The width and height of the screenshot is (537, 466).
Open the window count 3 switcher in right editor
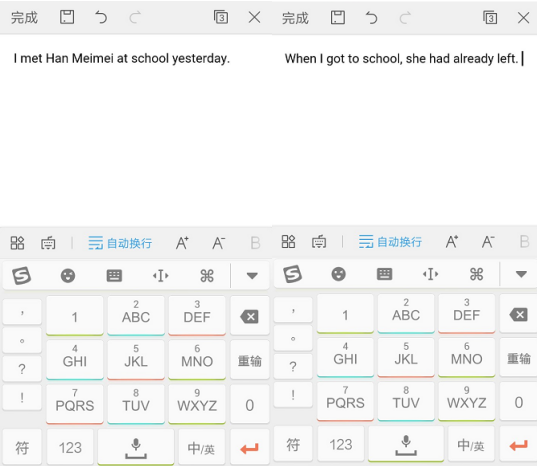[x=490, y=17]
